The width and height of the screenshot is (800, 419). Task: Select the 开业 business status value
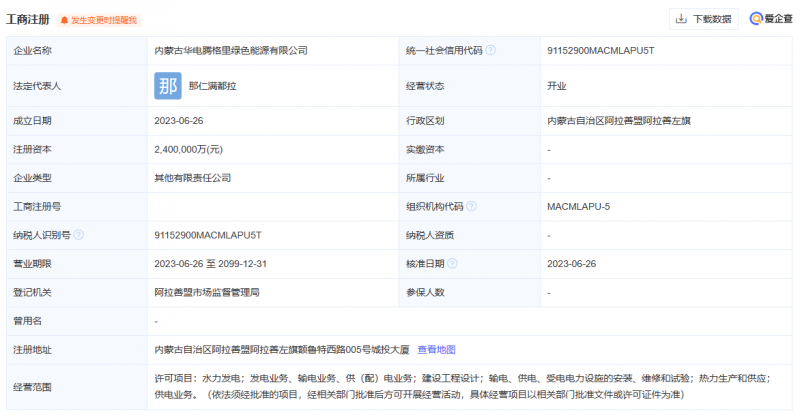click(x=557, y=86)
